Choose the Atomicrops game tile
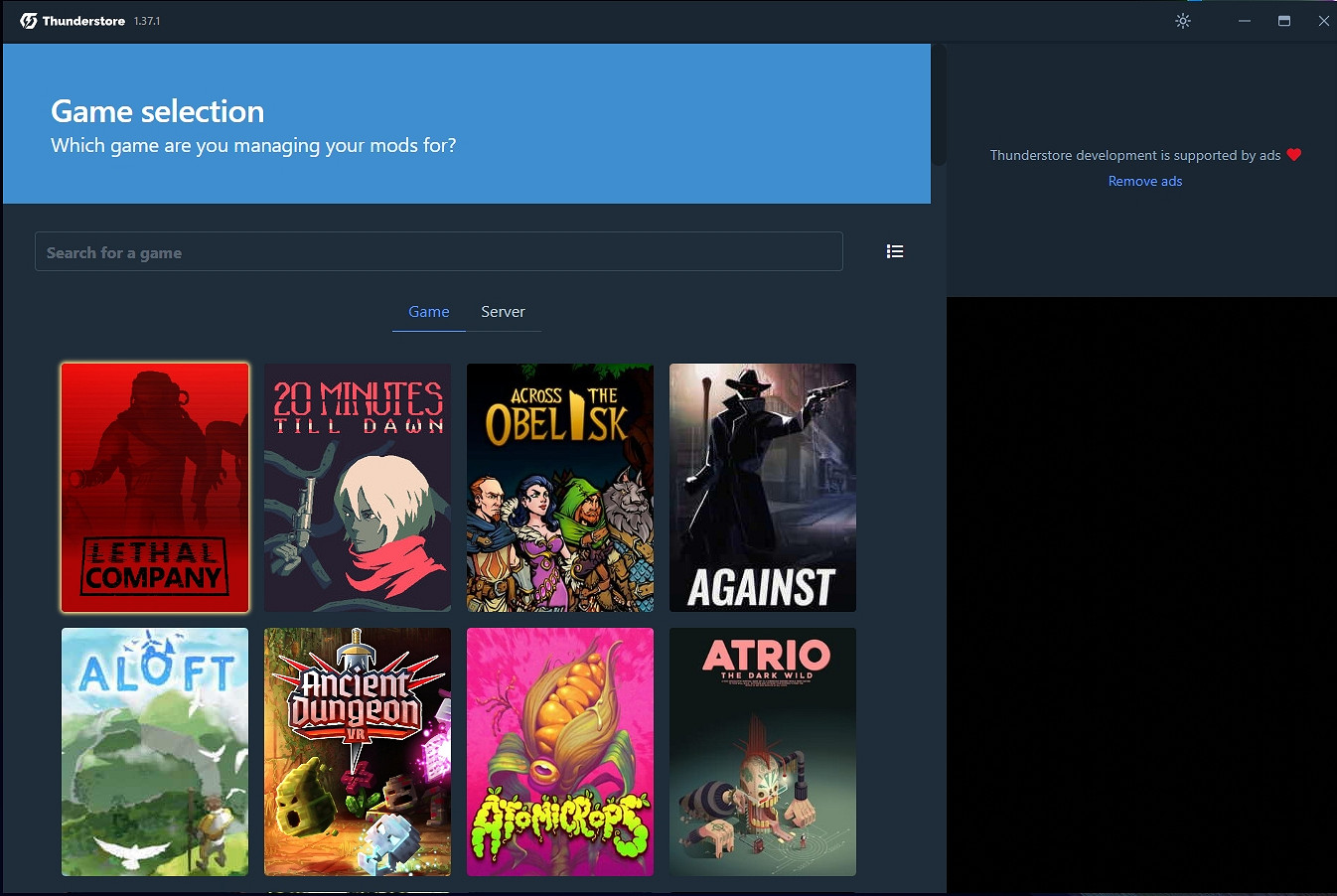This screenshot has width=1337, height=896. pyautogui.click(x=560, y=751)
